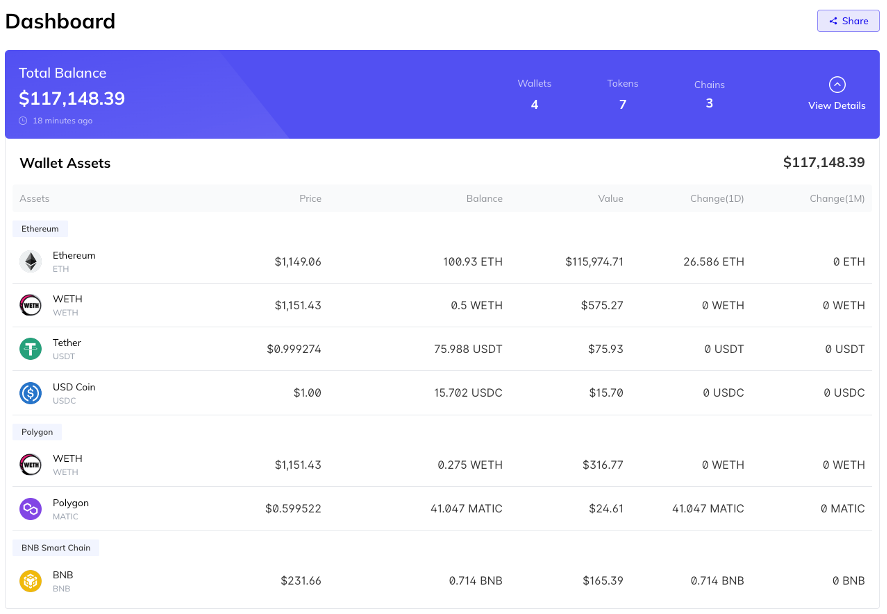Click the Ethereum value $115,974.71 cell

click(x=594, y=262)
